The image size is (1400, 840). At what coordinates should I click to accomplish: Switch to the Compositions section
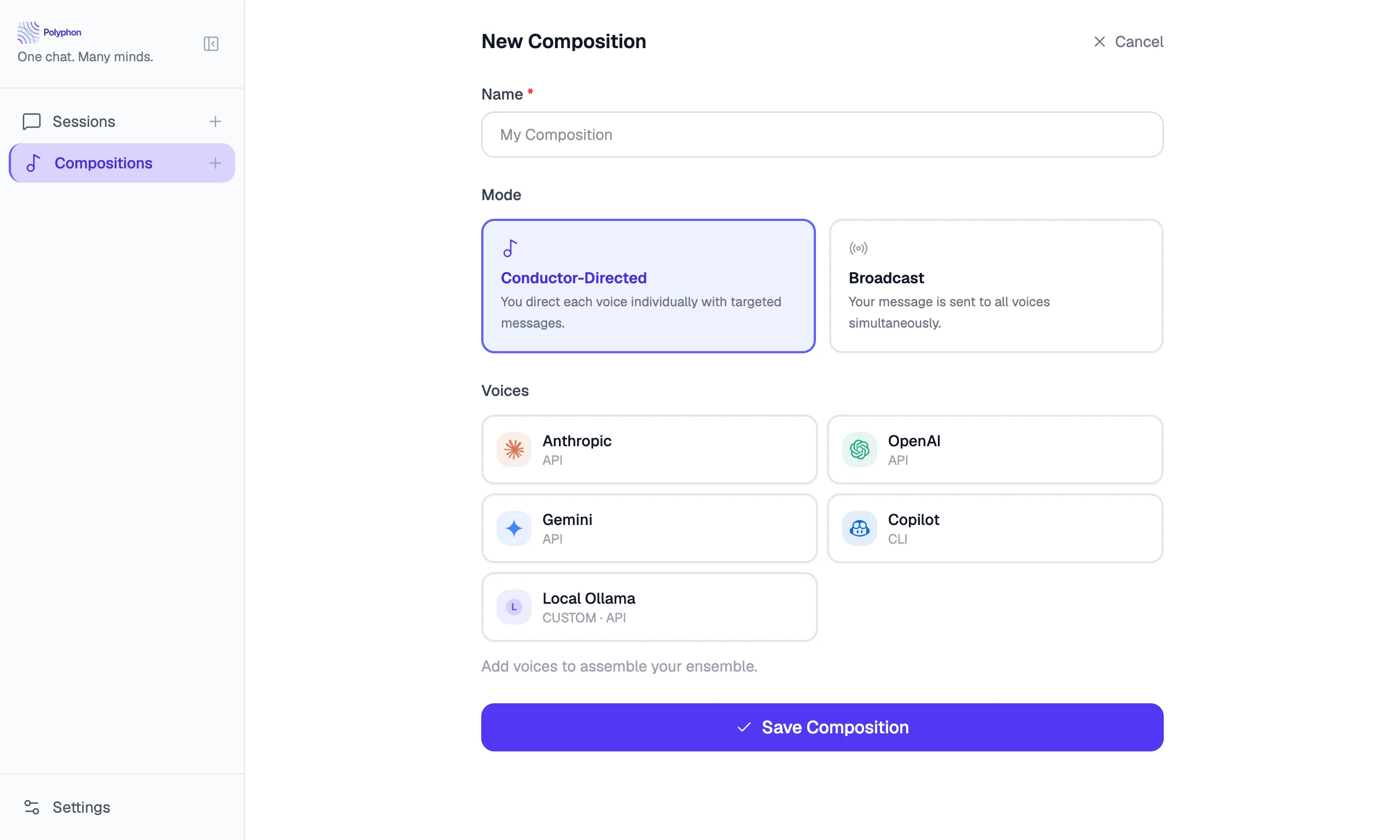pyautogui.click(x=103, y=163)
